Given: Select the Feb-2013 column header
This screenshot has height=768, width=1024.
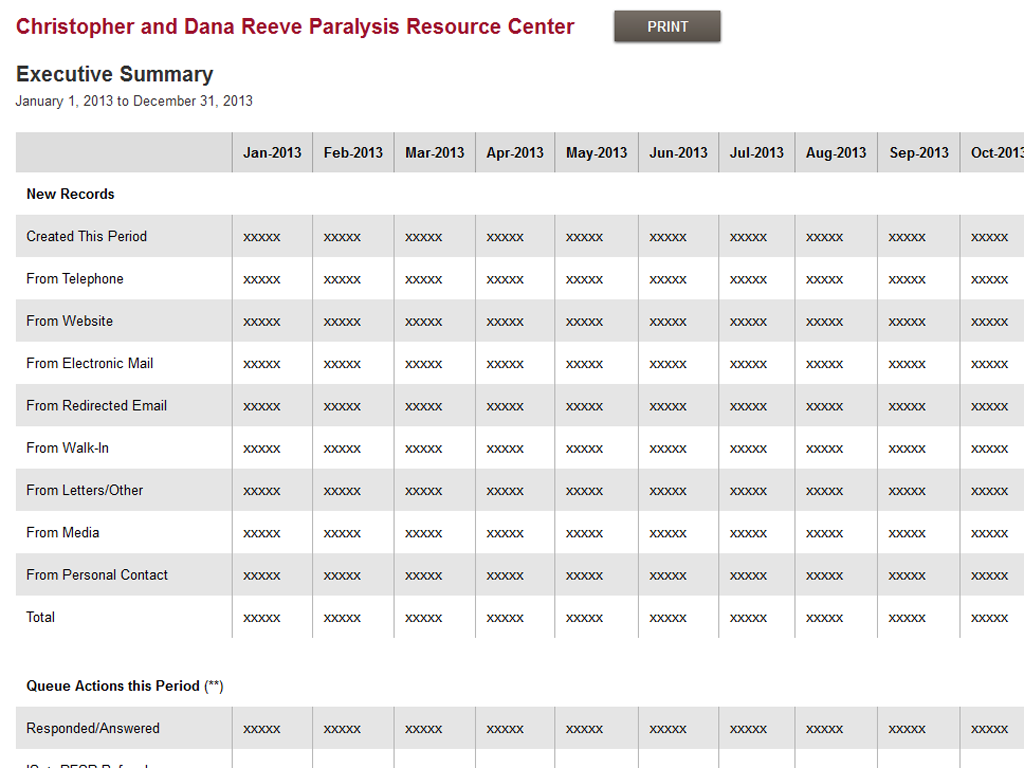Looking at the screenshot, I should coord(352,152).
